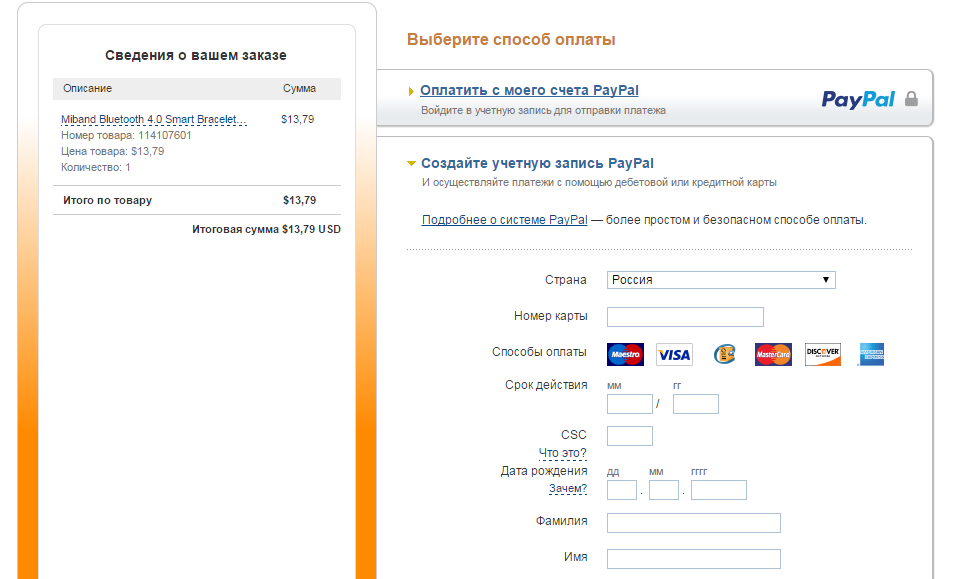Image resolution: width=966 pixels, height=579 pixels.
Task: Click the padlock security icon
Action: [x=911, y=99]
